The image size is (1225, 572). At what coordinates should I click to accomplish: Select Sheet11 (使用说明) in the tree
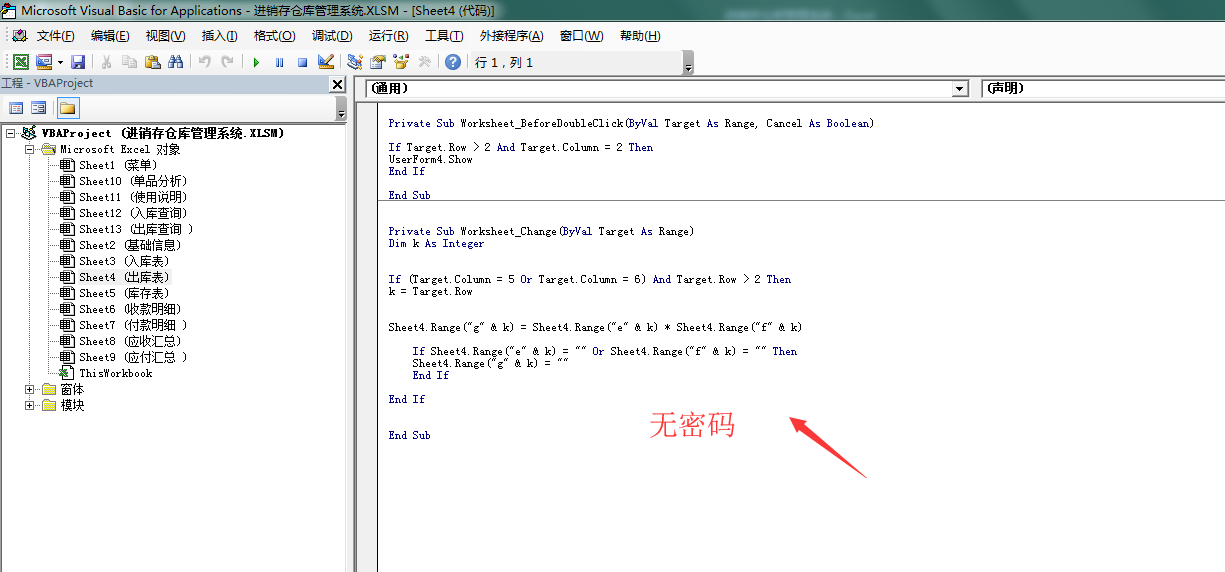[133, 197]
